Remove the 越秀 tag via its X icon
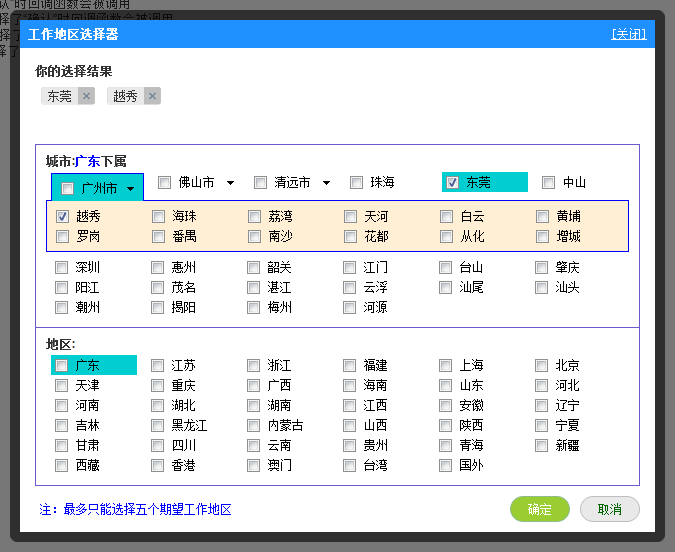The image size is (675, 552). 152,96
